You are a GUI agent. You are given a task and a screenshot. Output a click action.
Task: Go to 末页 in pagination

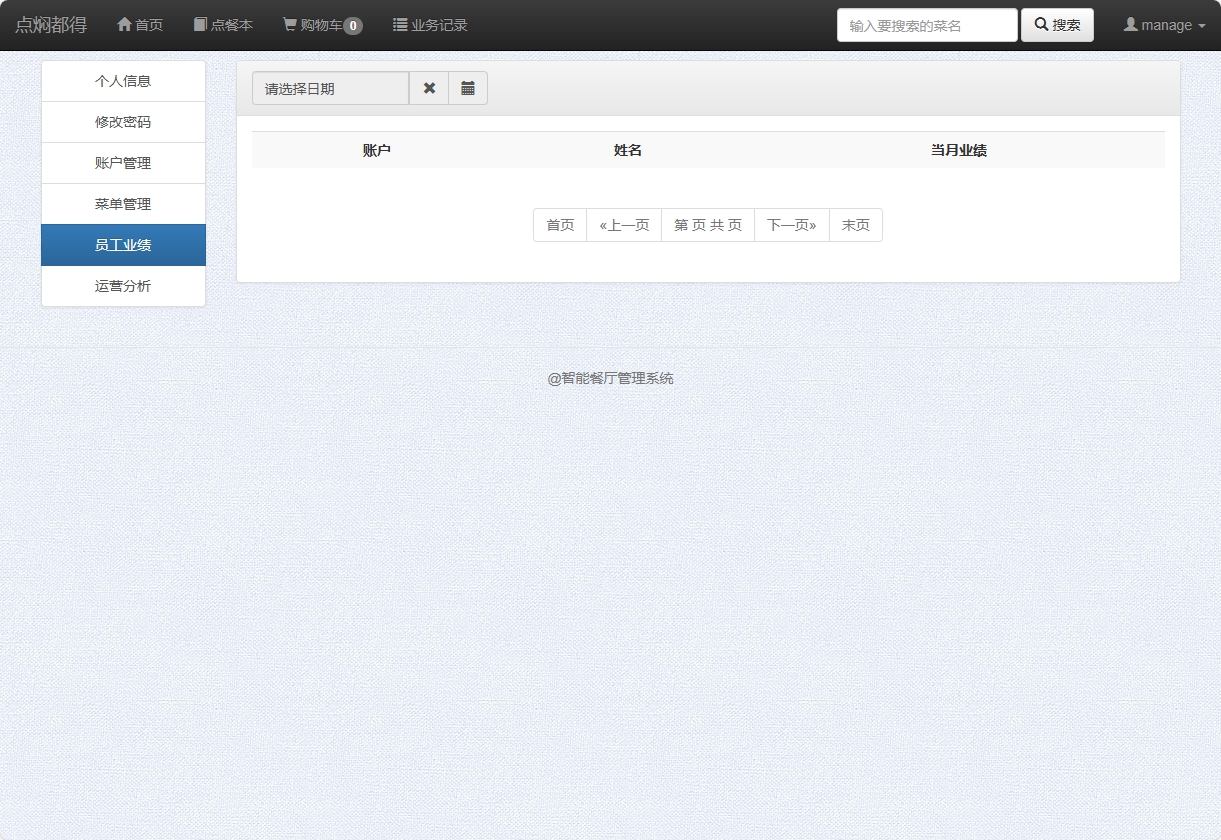(x=855, y=225)
